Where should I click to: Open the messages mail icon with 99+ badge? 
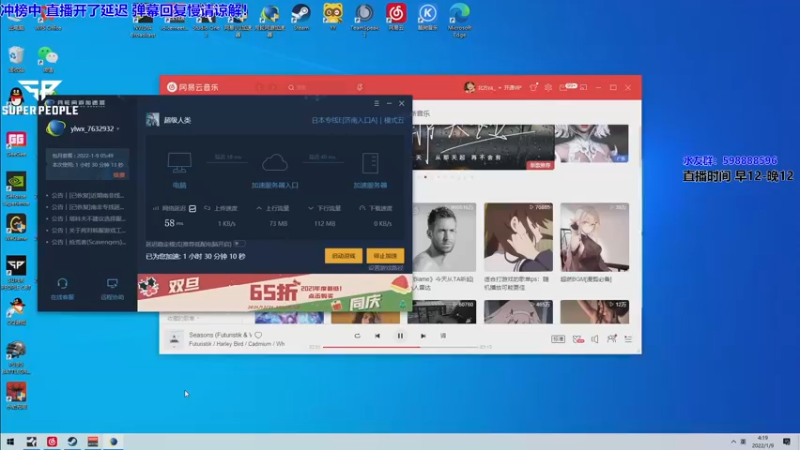coord(566,87)
